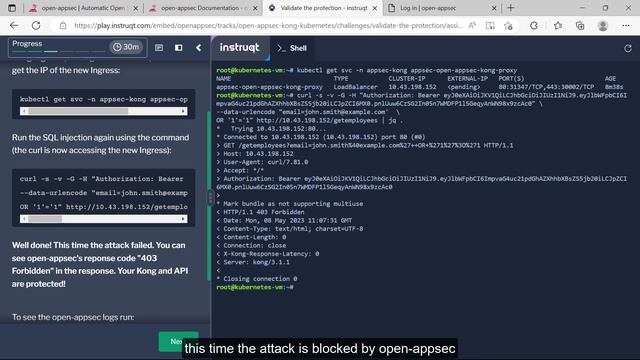Close the open-appsec Documentation tab

pyautogui.click(x=255, y=8)
